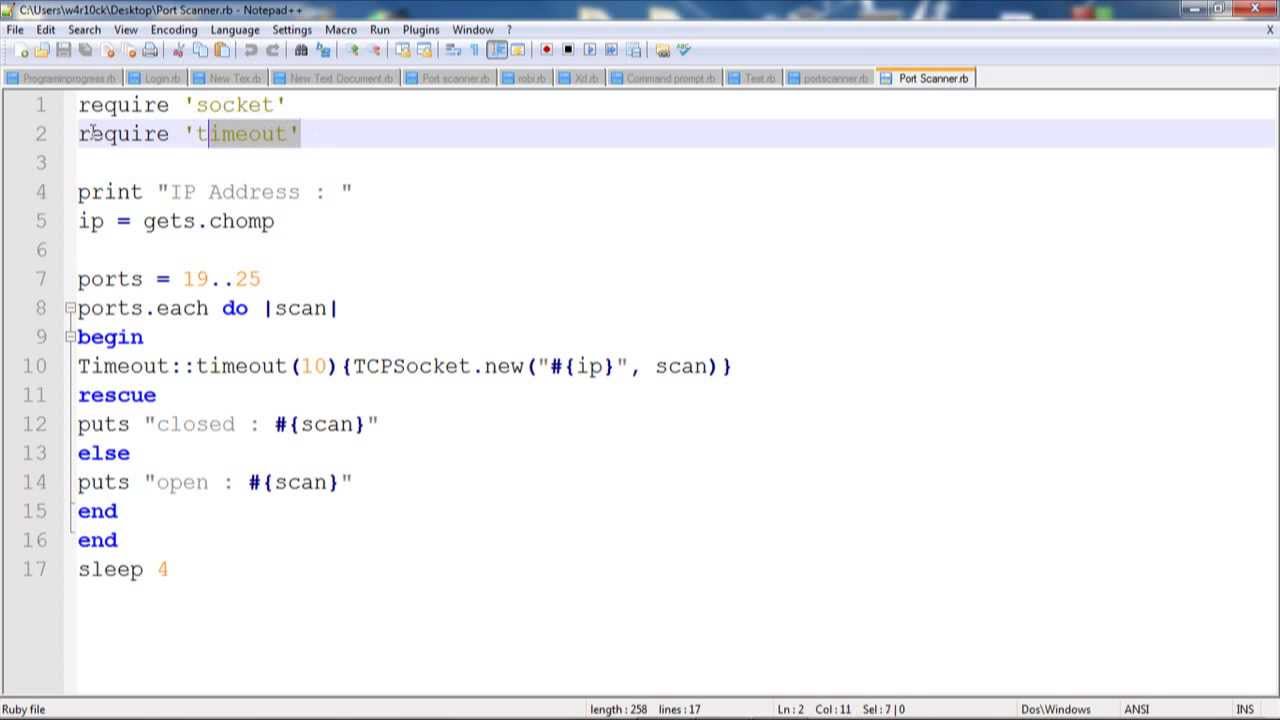This screenshot has width=1280, height=720.
Task: Open the File menu
Action: [x=15, y=30]
